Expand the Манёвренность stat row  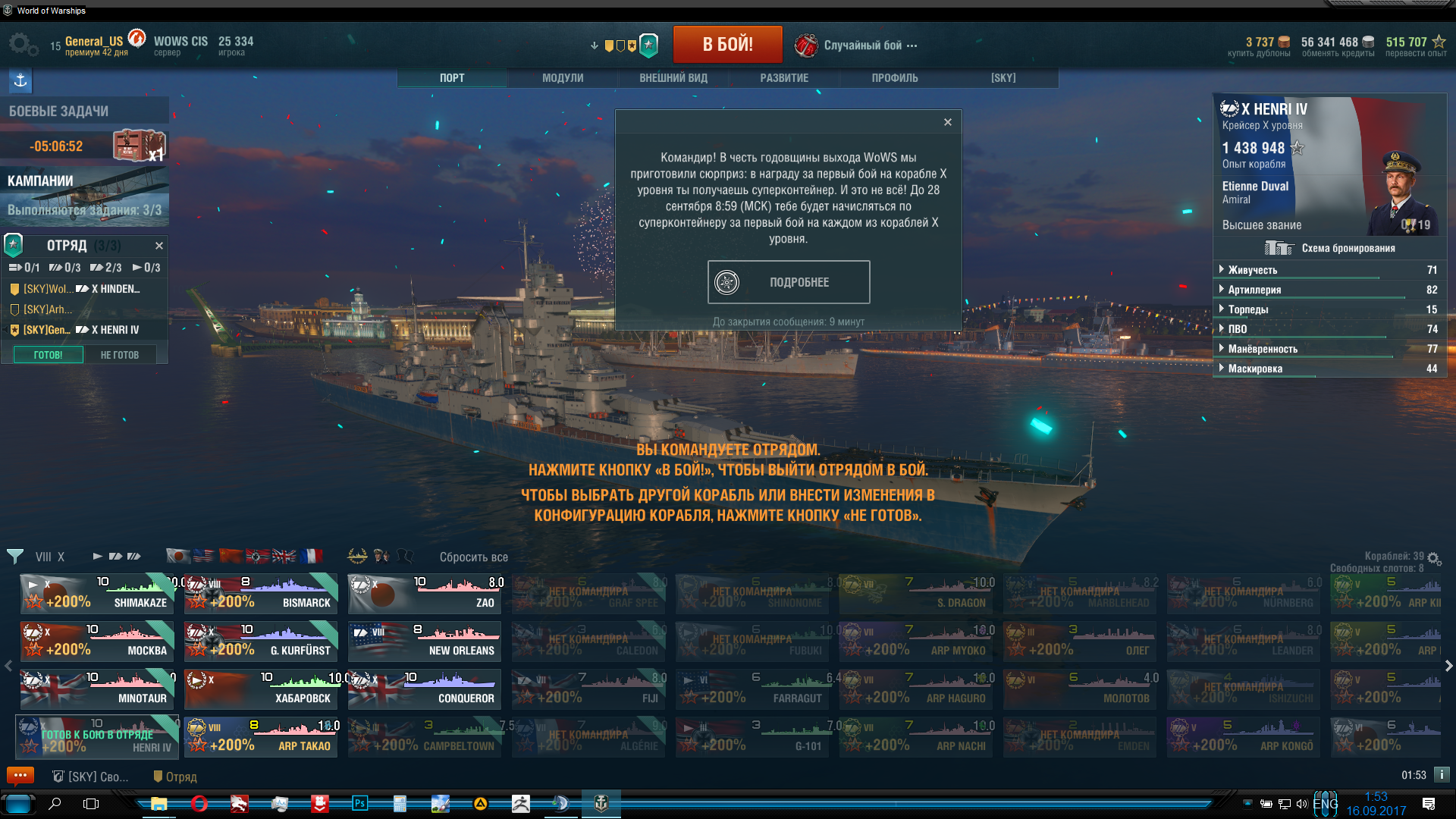pyautogui.click(x=1329, y=349)
